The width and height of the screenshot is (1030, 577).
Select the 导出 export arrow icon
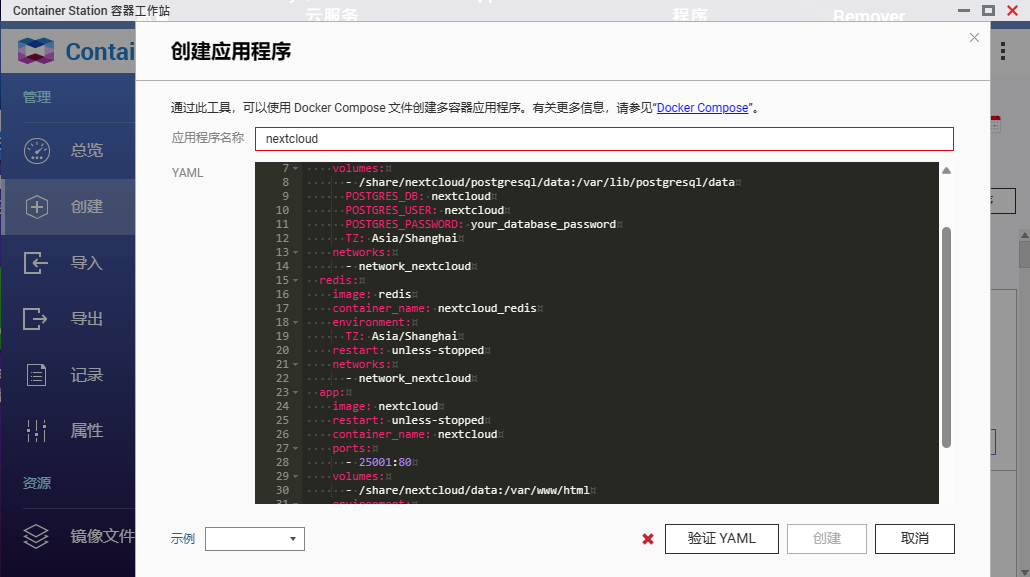point(37,319)
